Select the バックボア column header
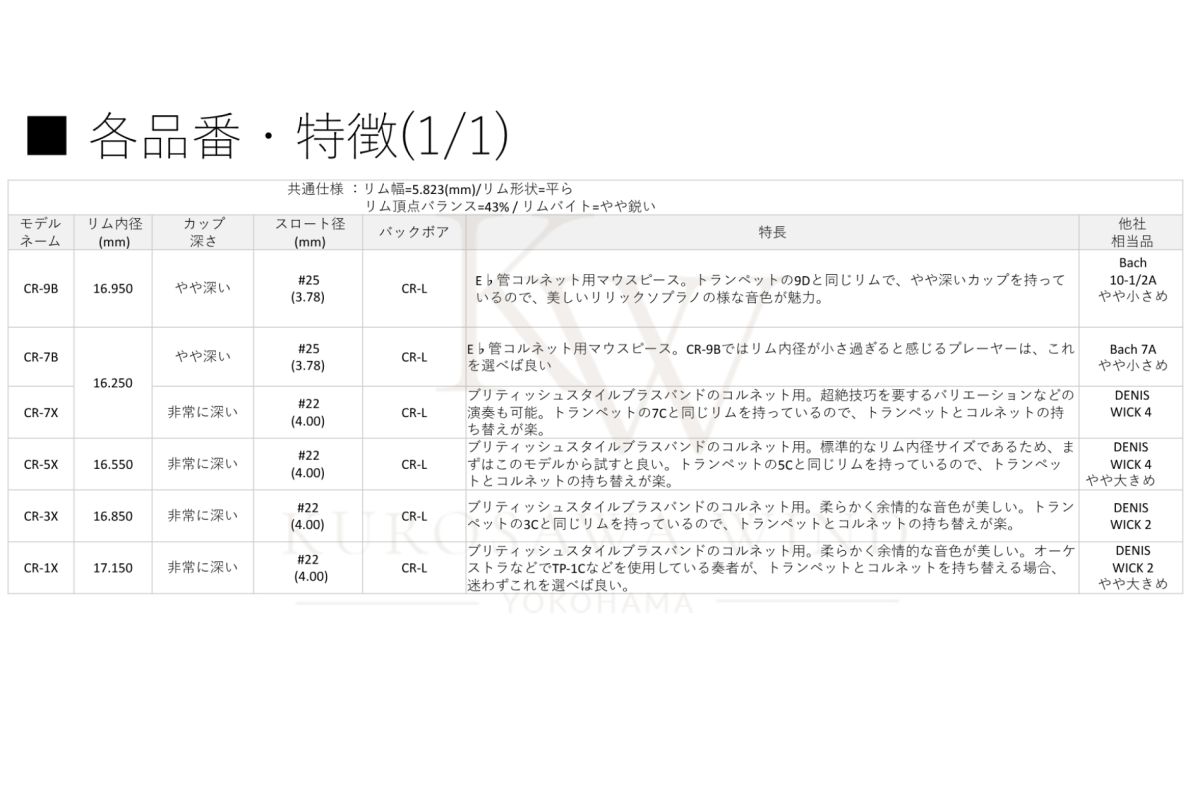 click(x=414, y=232)
